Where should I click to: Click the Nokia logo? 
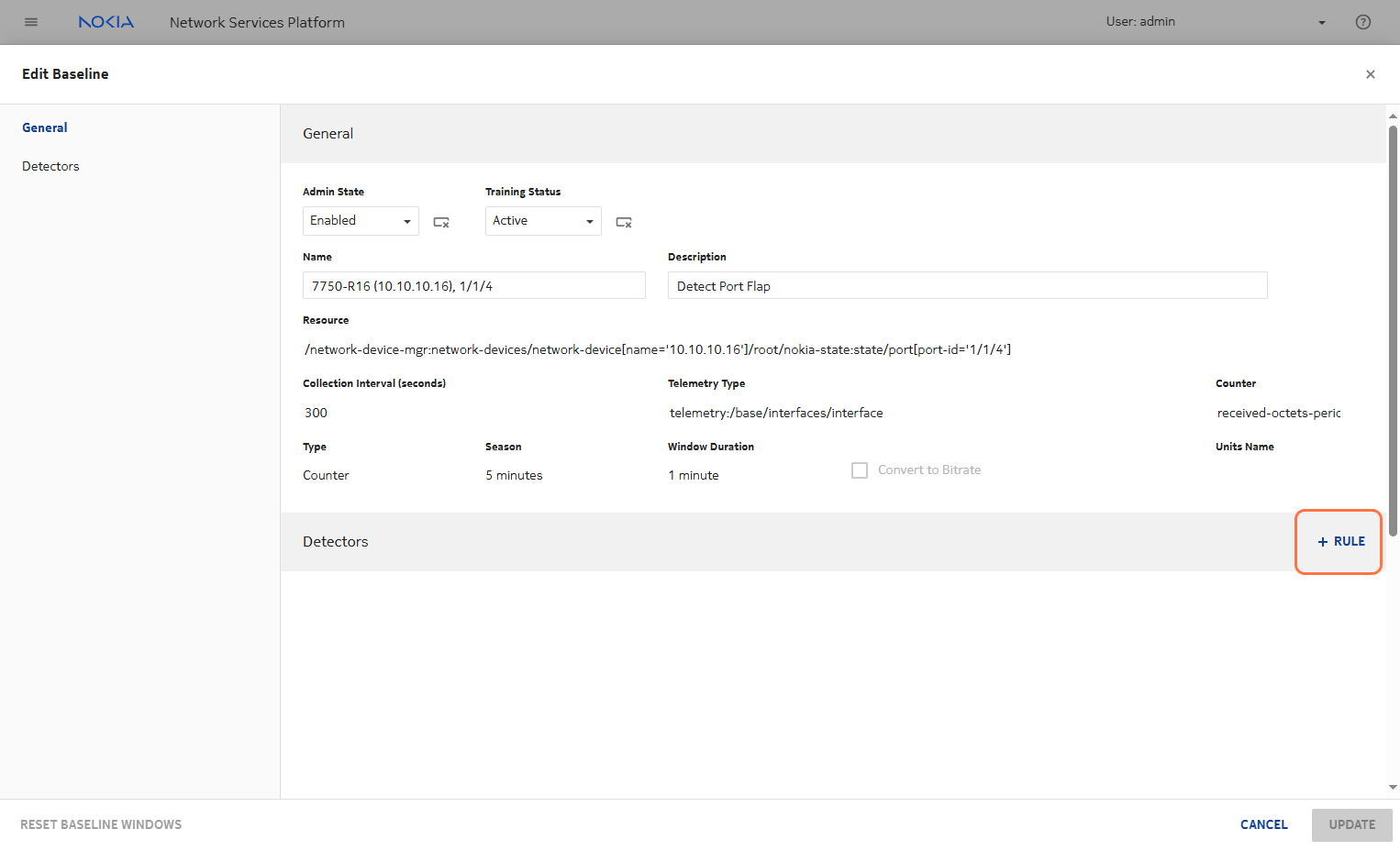pyautogui.click(x=106, y=22)
